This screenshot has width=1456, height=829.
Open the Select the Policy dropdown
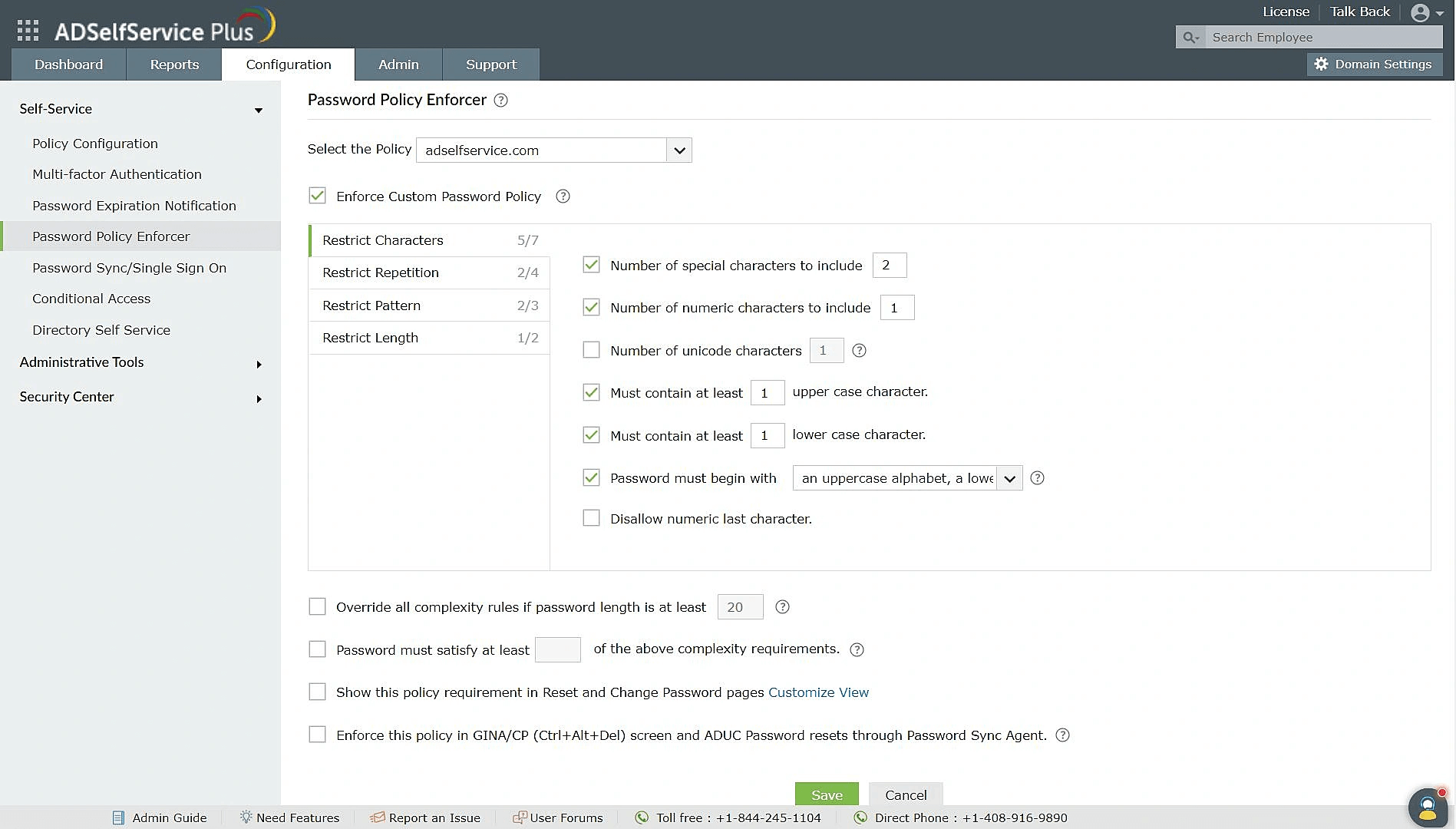click(x=678, y=150)
